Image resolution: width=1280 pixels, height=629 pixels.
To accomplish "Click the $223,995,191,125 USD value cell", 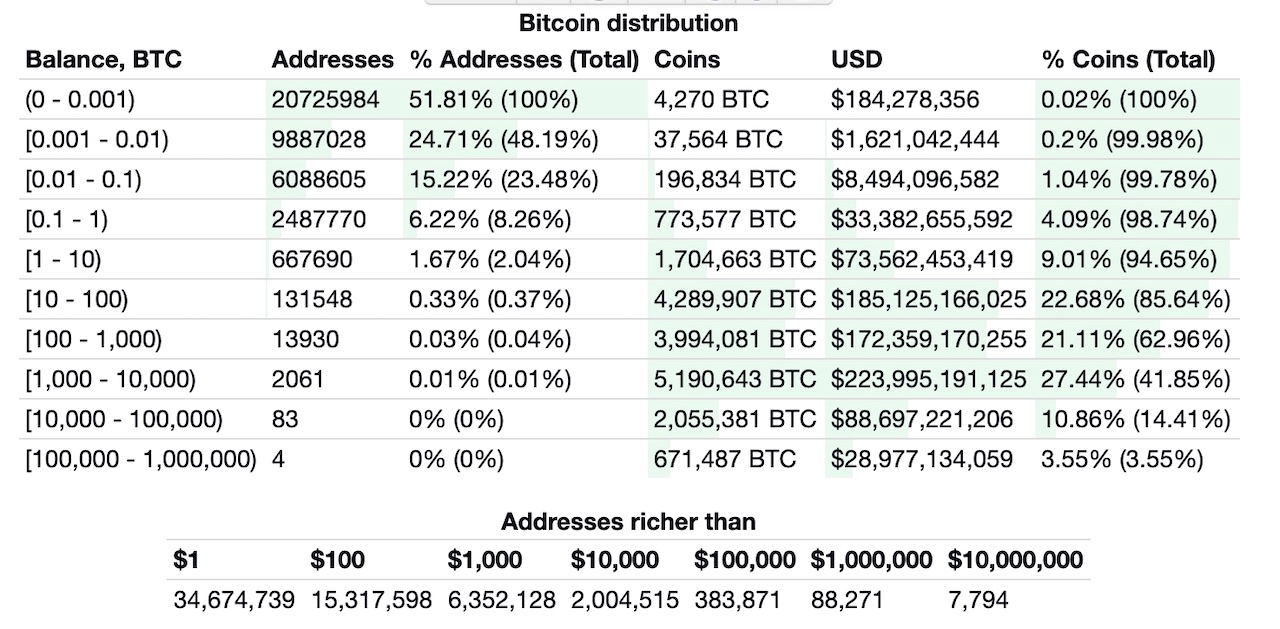I will pyautogui.click(x=928, y=380).
